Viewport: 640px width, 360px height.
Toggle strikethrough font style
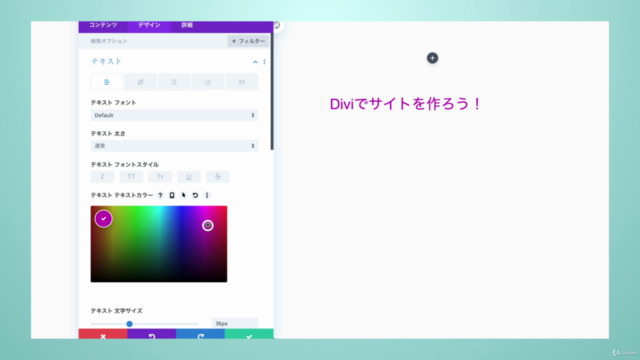[x=218, y=176]
